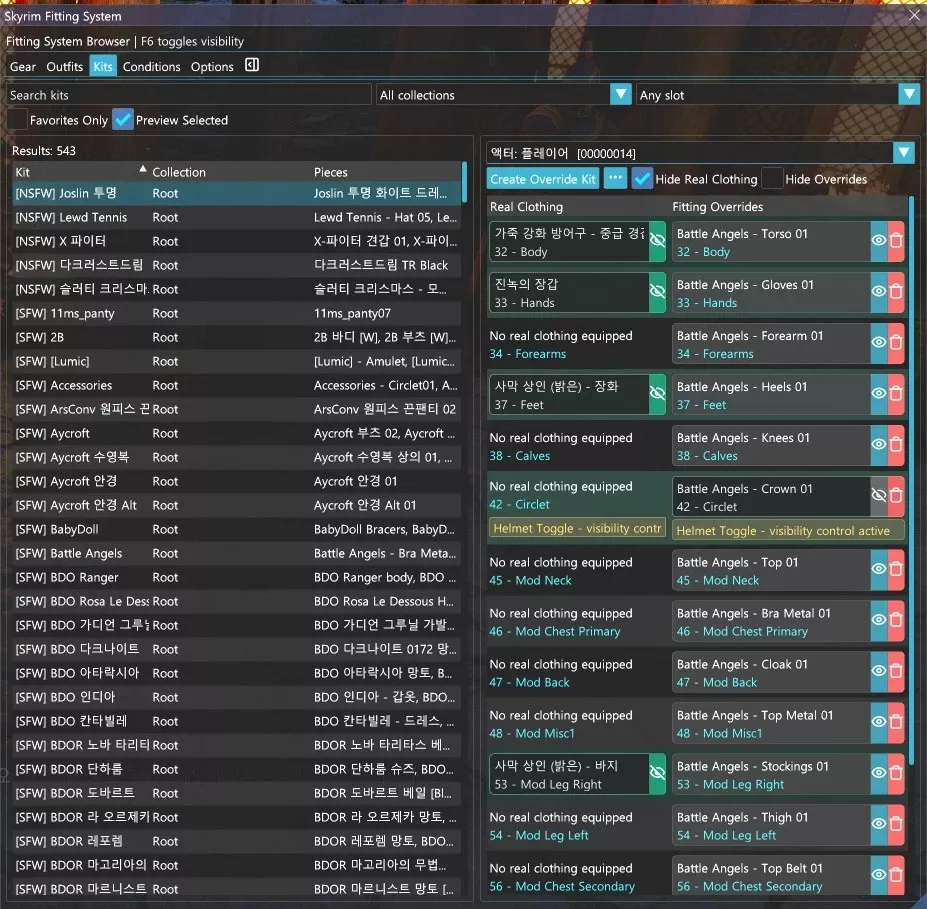Hide the Battle Angels - Knees 01 override
Screen dimensions: 927x909
point(879,445)
